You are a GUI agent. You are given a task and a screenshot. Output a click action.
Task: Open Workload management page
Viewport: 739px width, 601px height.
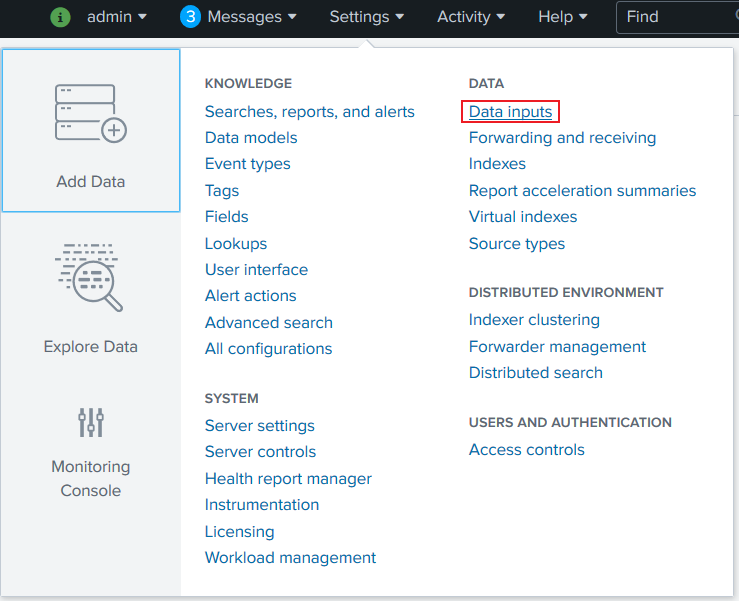[x=291, y=558]
